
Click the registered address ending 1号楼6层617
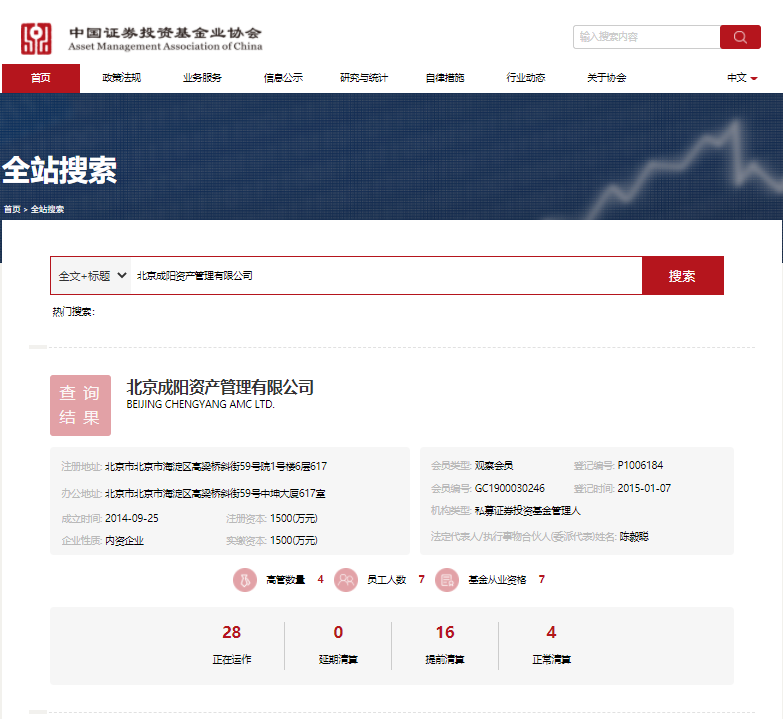pos(216,466)
